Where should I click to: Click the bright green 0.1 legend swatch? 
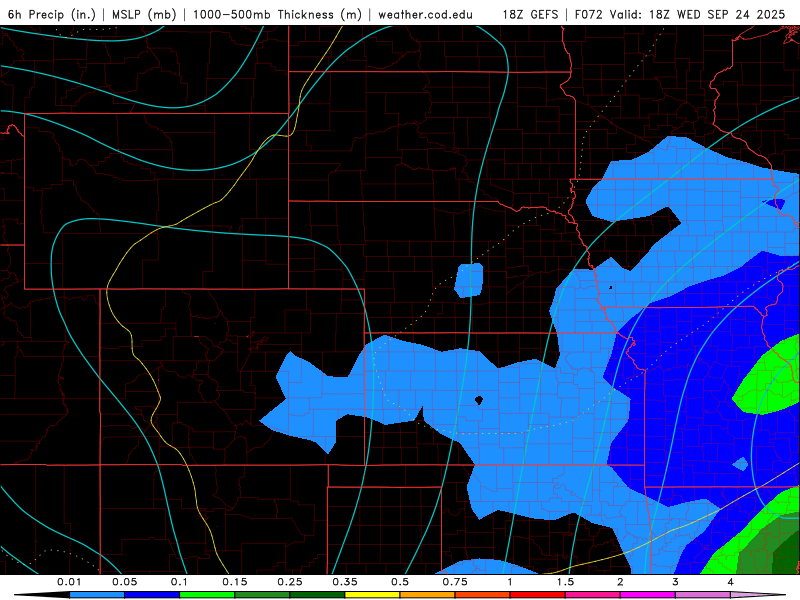[x=207, y=595]
